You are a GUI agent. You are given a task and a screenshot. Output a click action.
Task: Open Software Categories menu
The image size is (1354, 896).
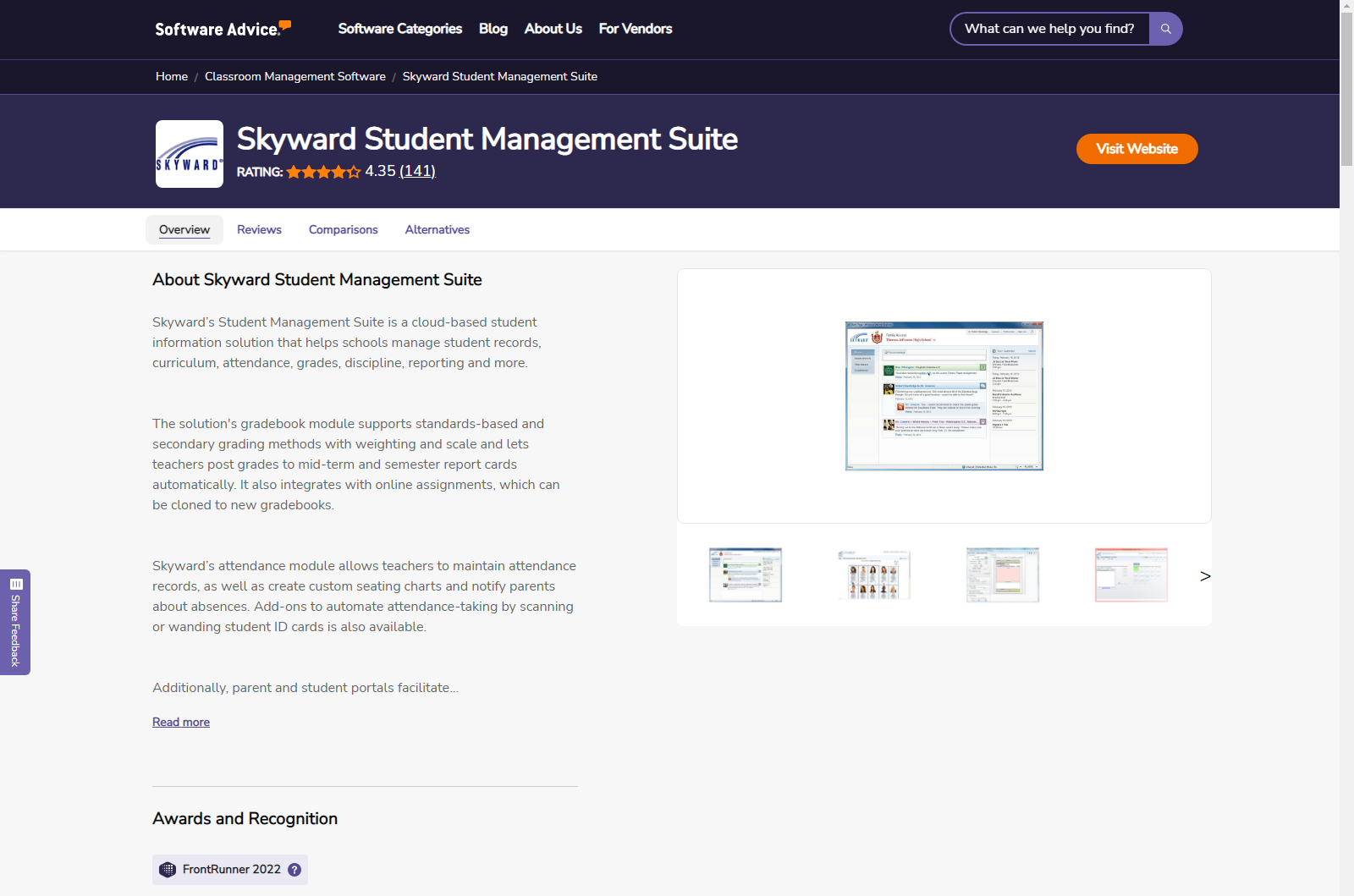[400, 29]
